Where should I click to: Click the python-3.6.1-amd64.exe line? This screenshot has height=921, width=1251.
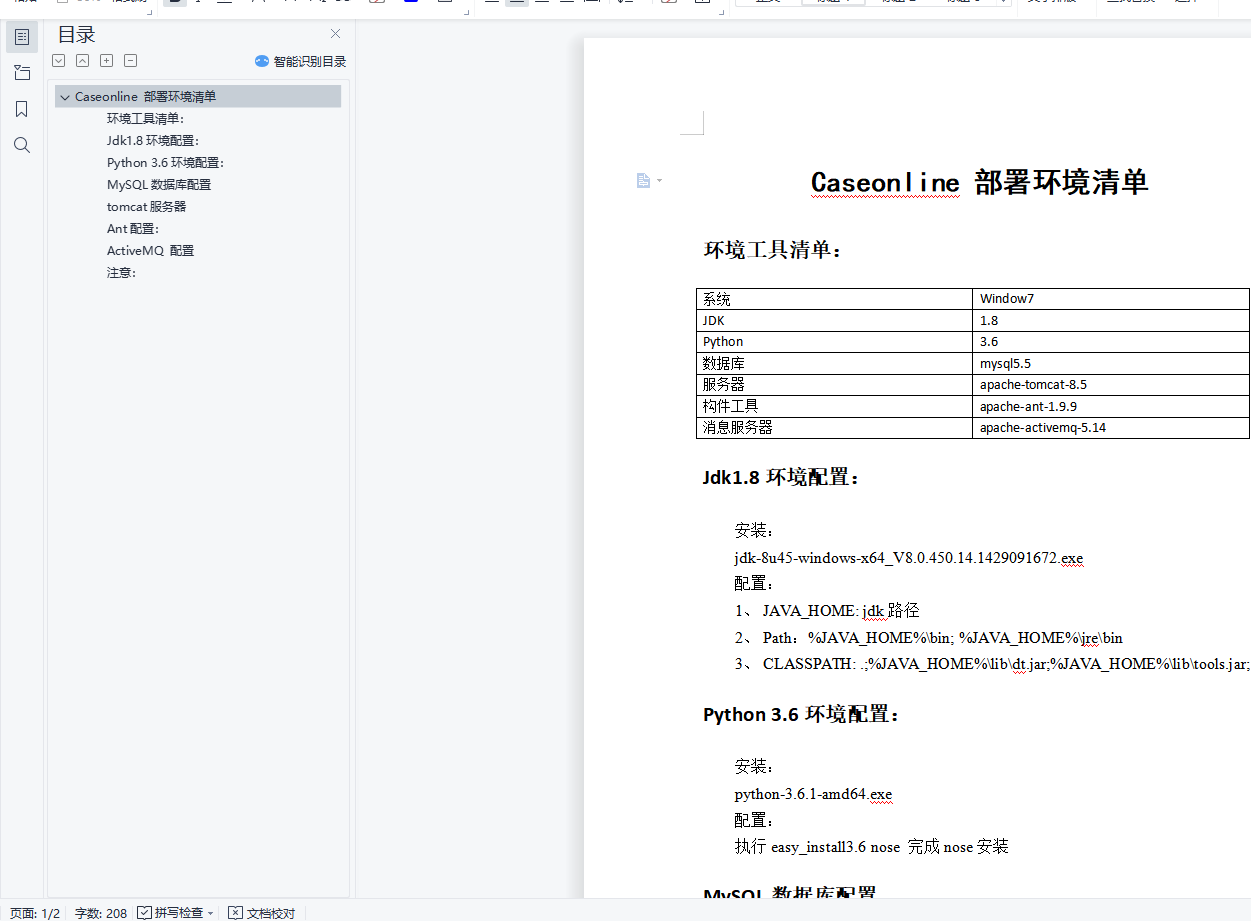(x=813, y=795)
